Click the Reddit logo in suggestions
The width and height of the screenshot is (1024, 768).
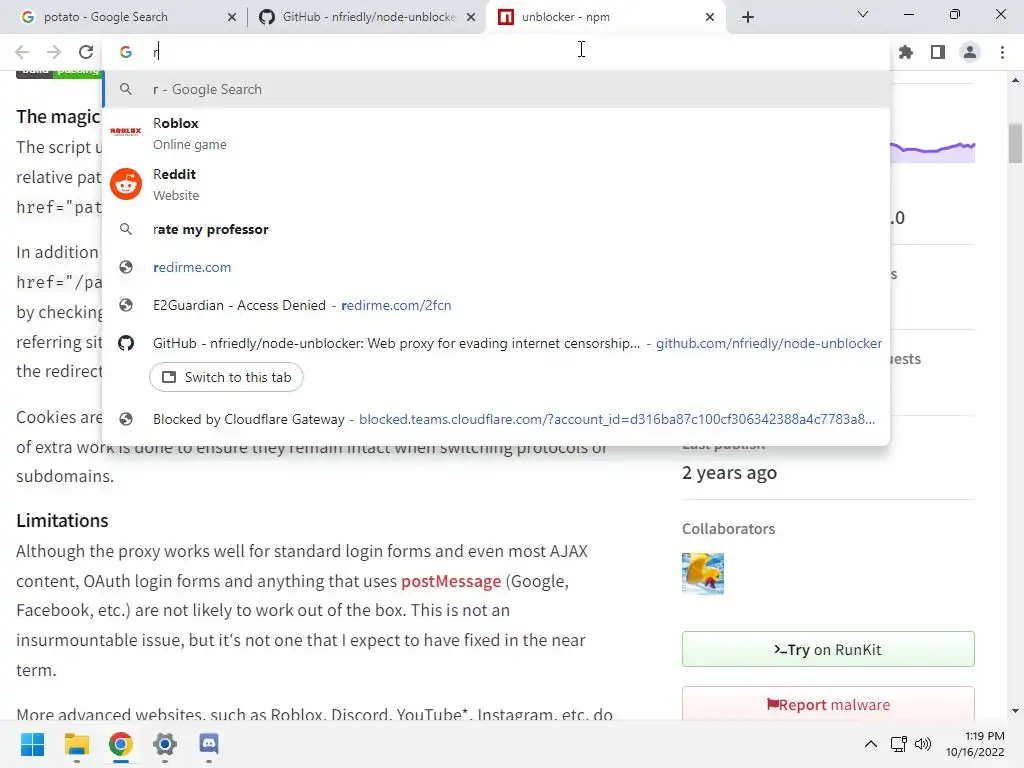[125, 184]
